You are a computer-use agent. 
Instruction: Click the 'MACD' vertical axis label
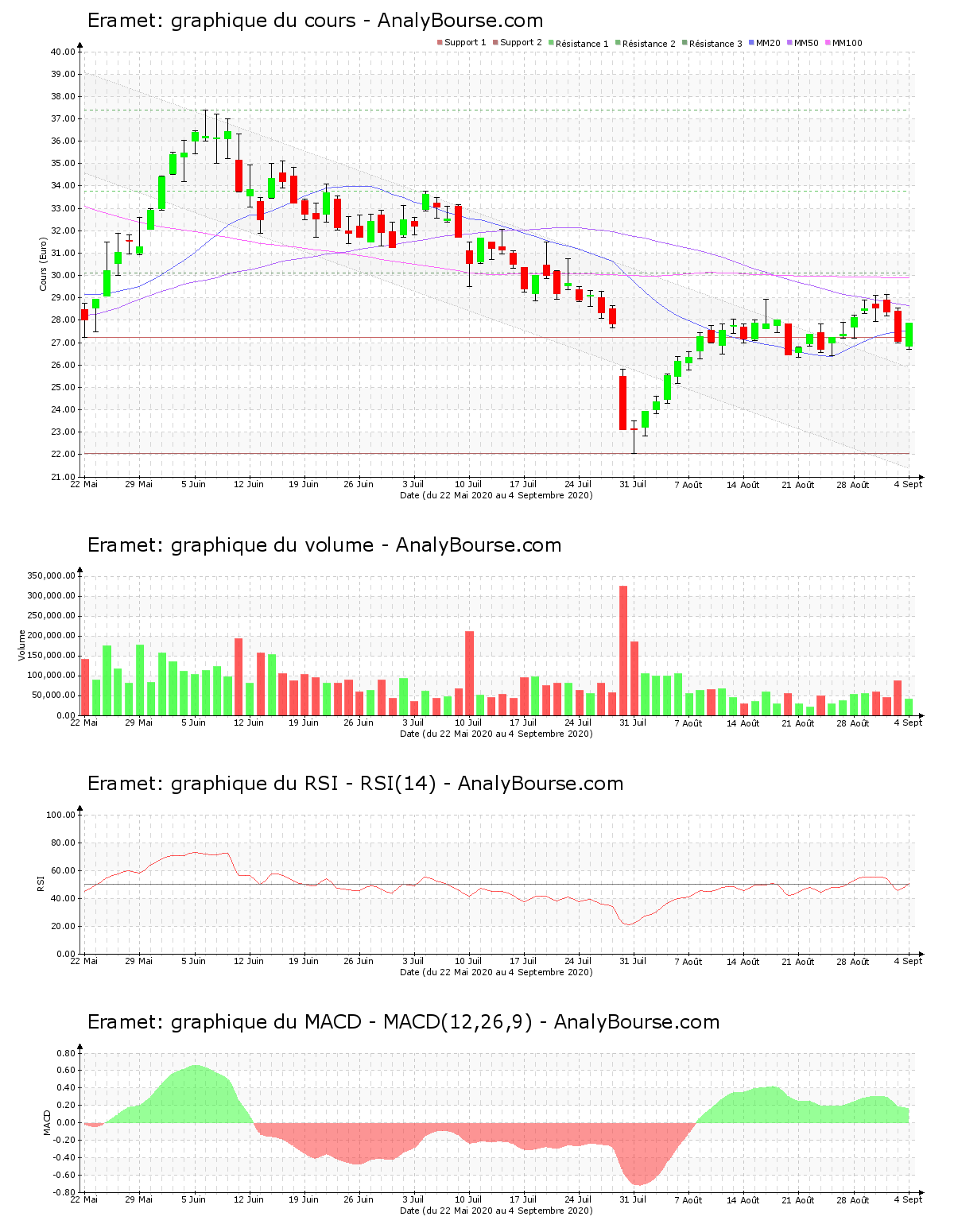click(x=46, y=1122)
